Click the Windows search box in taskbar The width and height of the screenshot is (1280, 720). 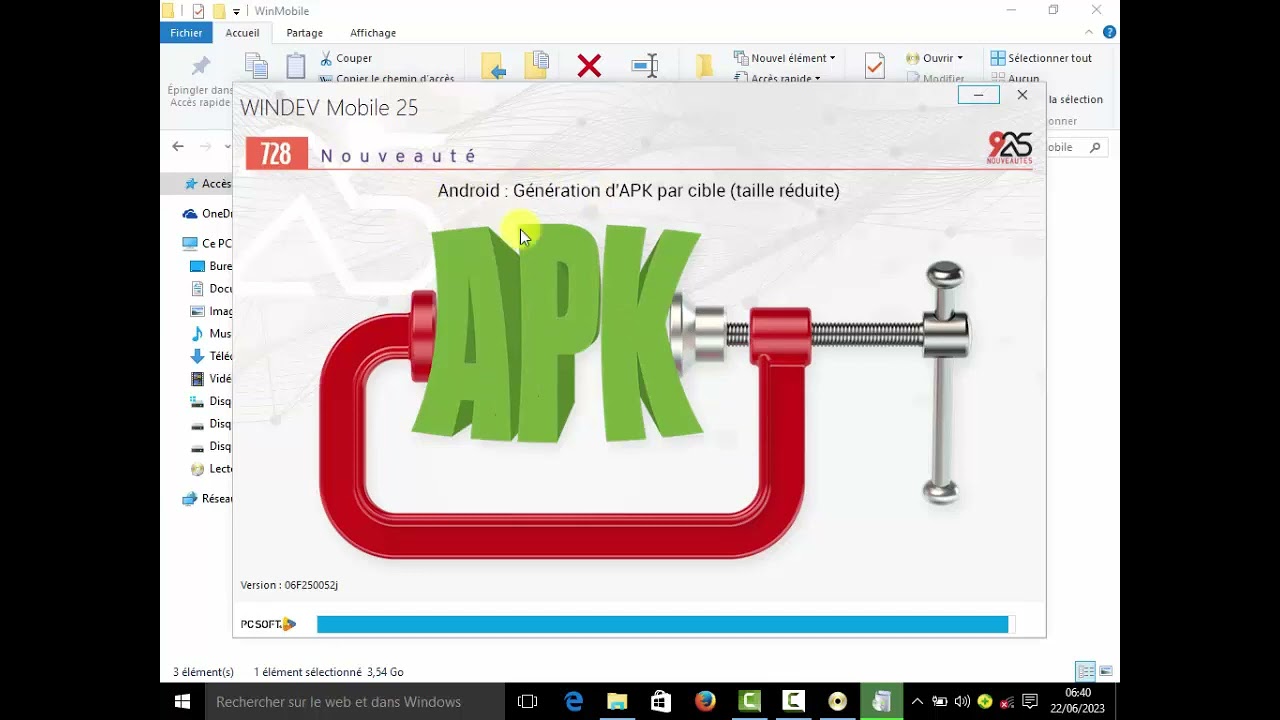pos(355,702)
